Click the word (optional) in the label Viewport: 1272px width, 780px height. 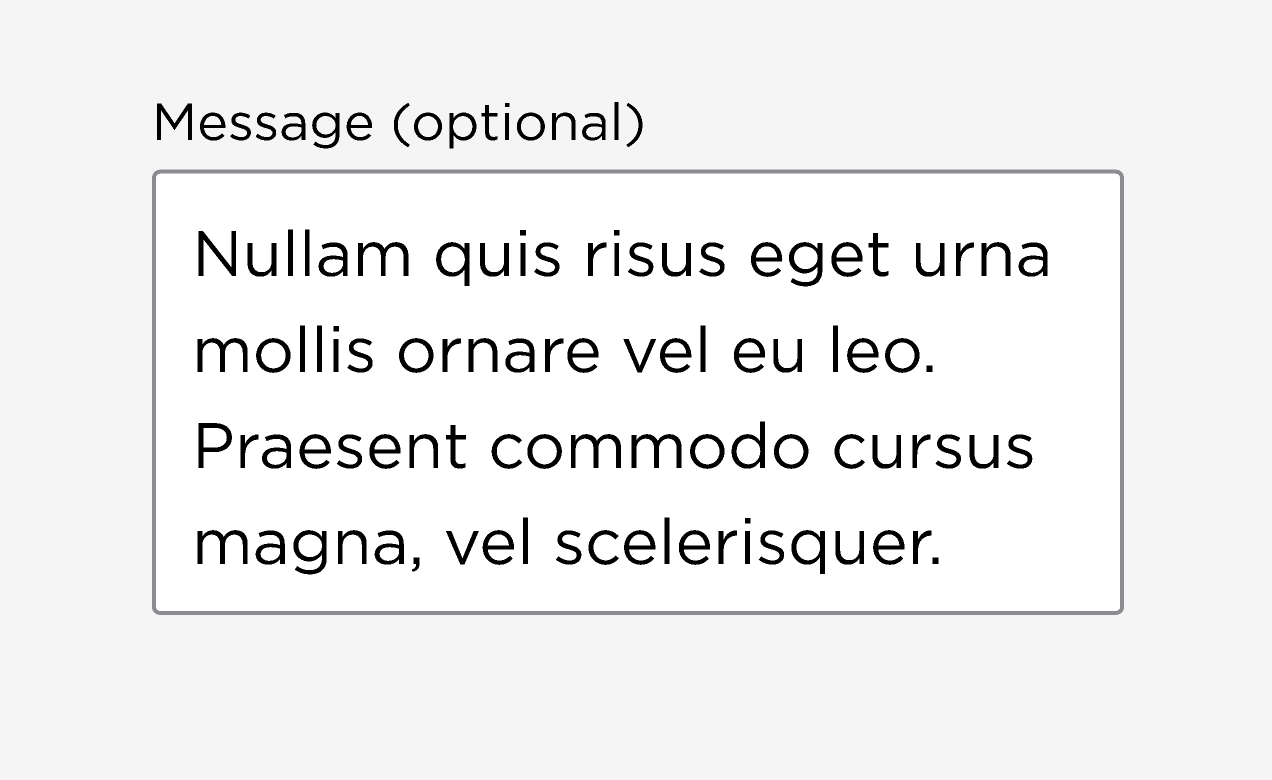[x=517, y=124]
